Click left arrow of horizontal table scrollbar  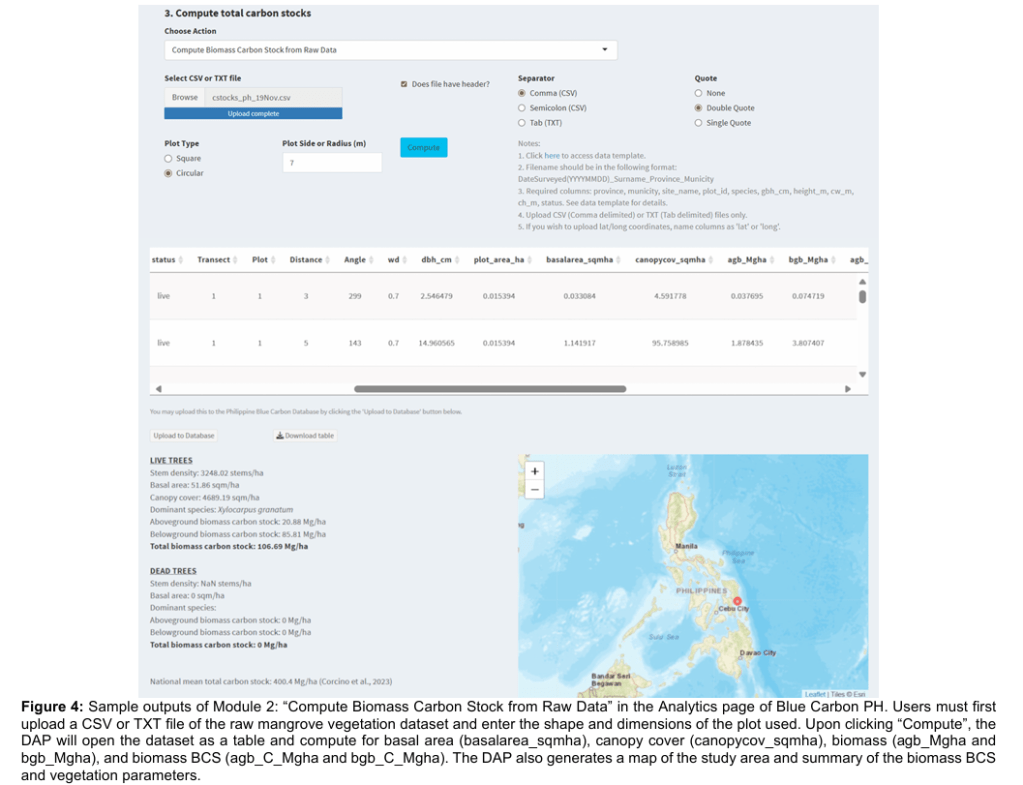click(158, 389)
